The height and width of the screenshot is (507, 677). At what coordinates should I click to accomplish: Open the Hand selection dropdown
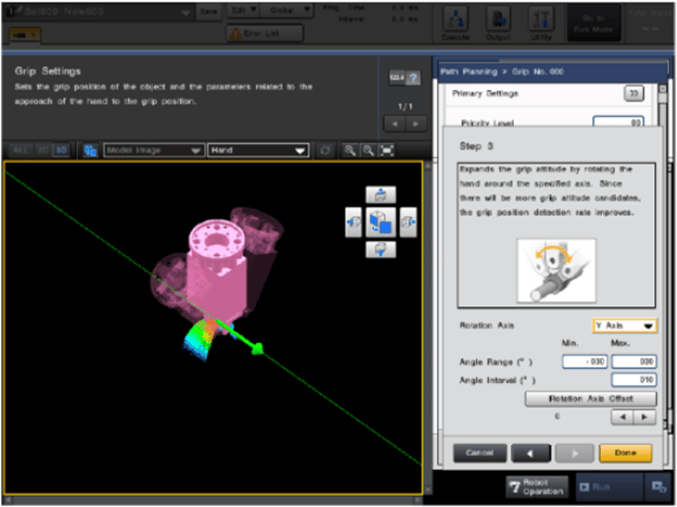[257, 150]
